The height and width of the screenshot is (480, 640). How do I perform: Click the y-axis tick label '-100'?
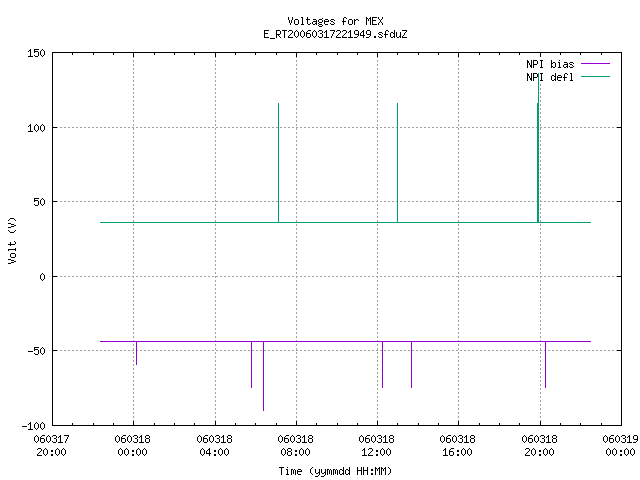pyautogui.click(x=33, y=426)
